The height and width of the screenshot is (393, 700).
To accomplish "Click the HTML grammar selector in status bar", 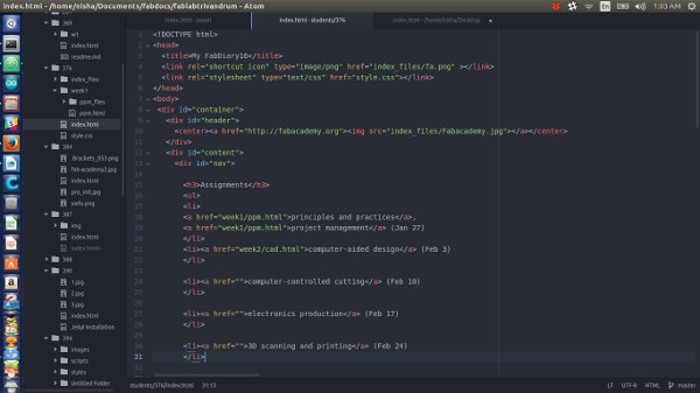I will pyautogui.click(x=652, y=385).
